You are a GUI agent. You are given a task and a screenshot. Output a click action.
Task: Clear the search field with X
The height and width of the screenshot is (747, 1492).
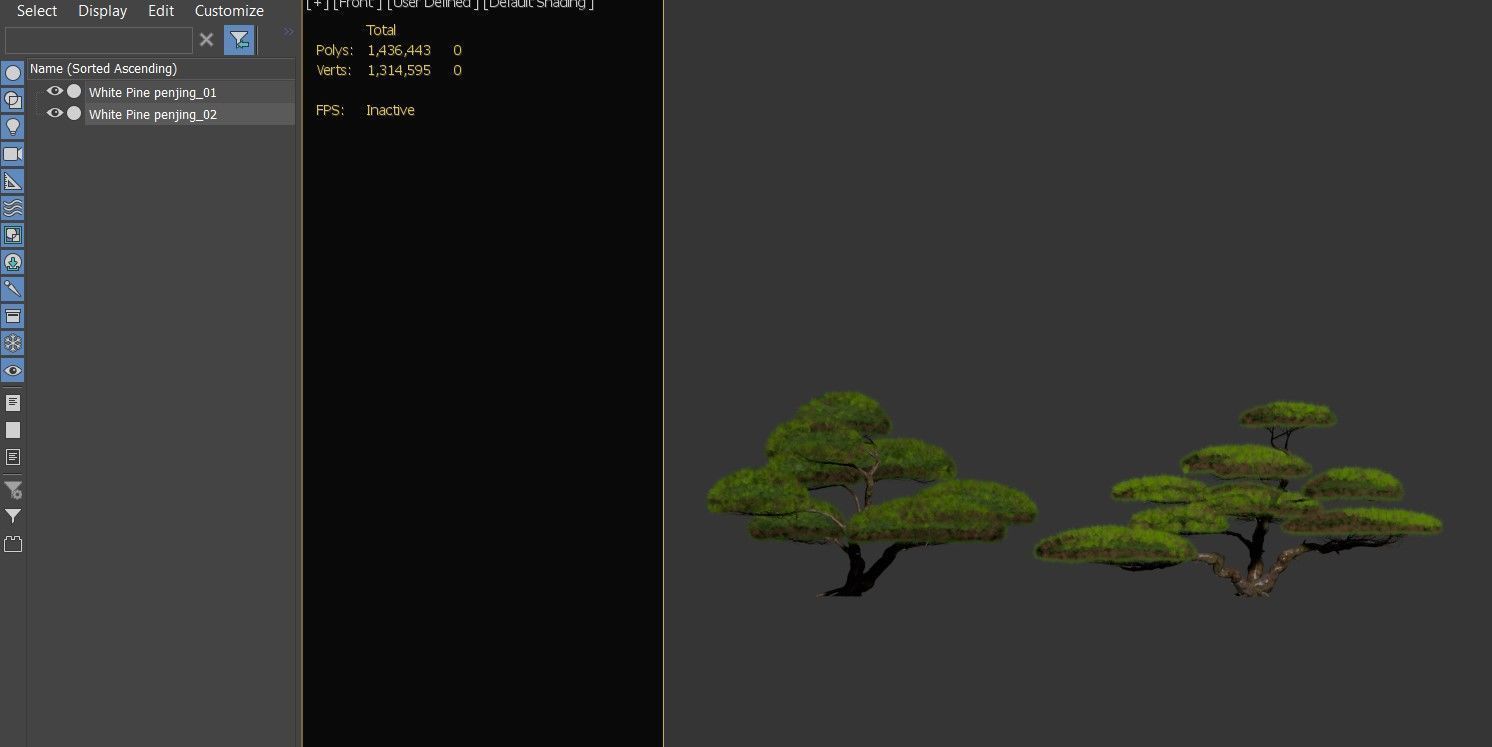[206, 40]
